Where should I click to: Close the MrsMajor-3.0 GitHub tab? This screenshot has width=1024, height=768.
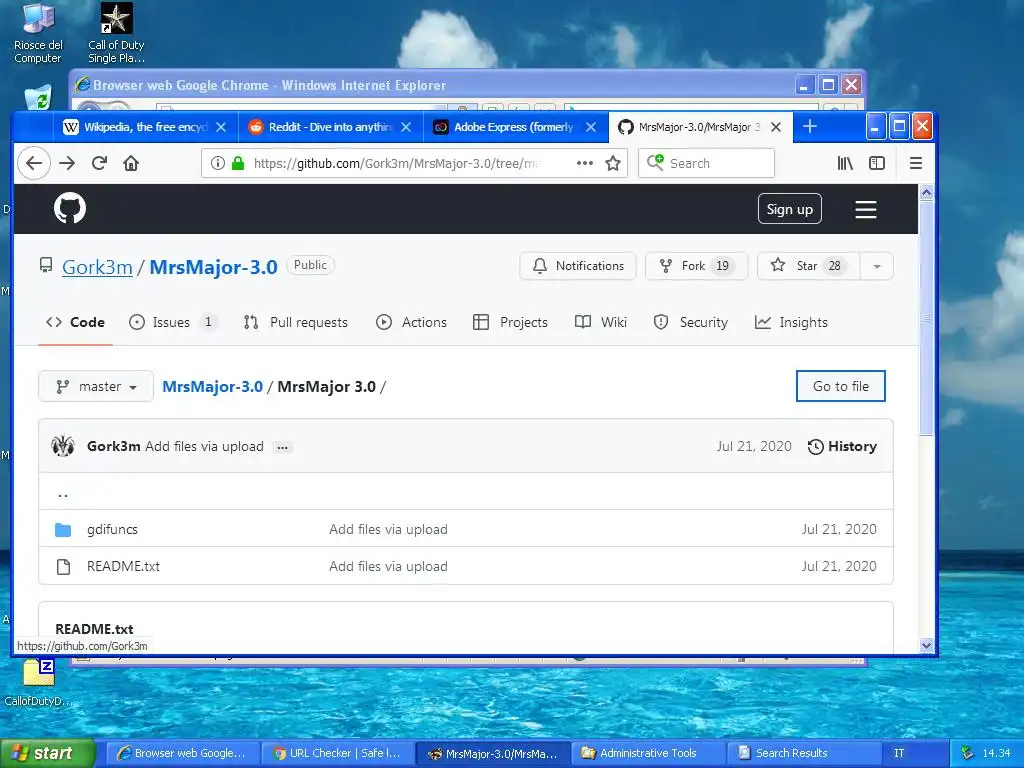pyautogui.click(x=776, y=127)
